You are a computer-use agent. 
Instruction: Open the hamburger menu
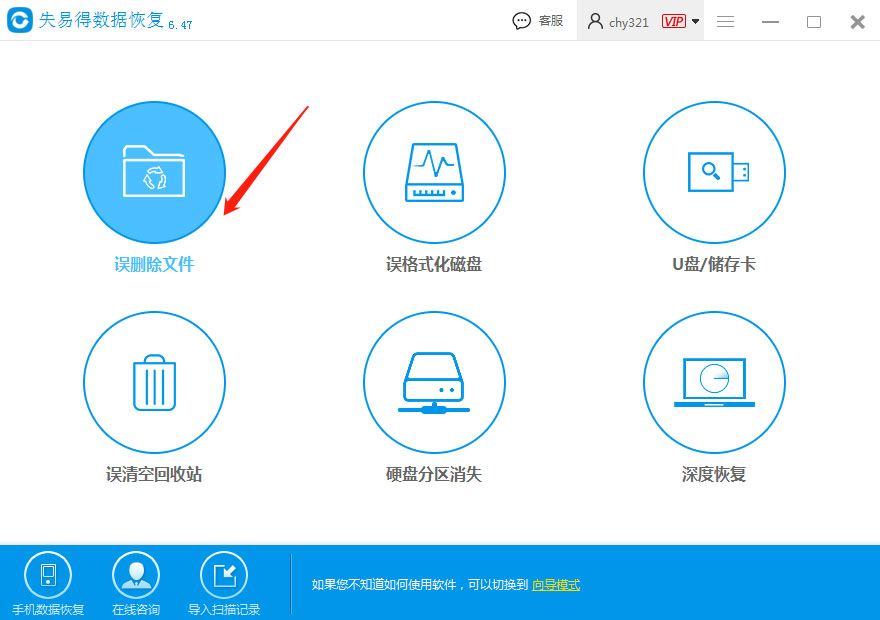725,20
